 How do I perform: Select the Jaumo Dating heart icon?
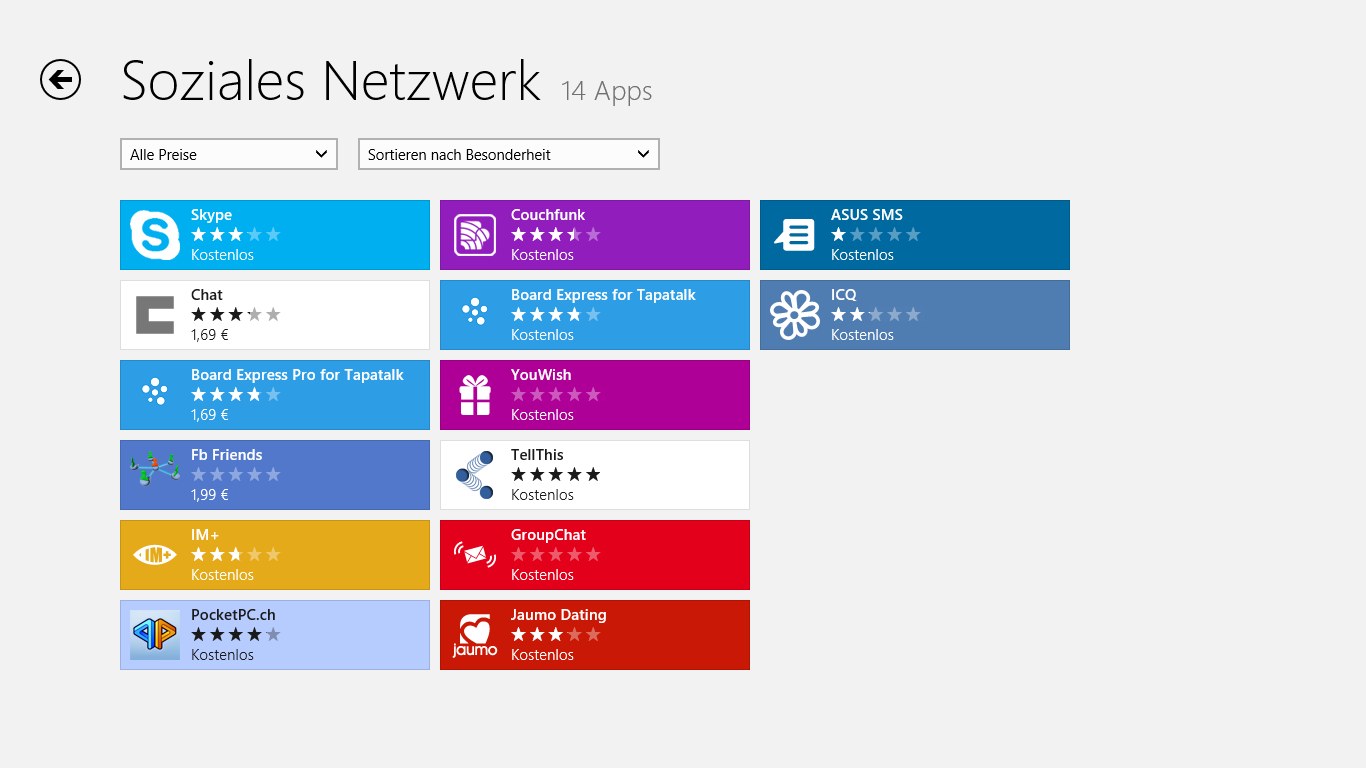click(x=475, y=635)
